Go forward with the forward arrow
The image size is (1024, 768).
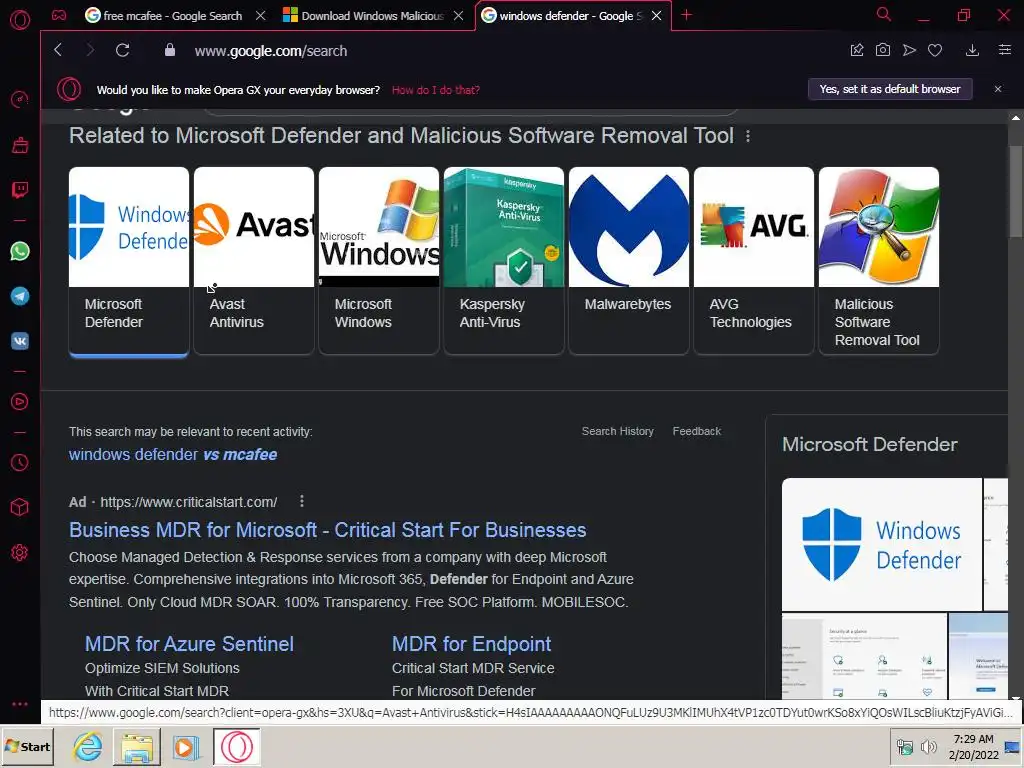pos(90,50)
